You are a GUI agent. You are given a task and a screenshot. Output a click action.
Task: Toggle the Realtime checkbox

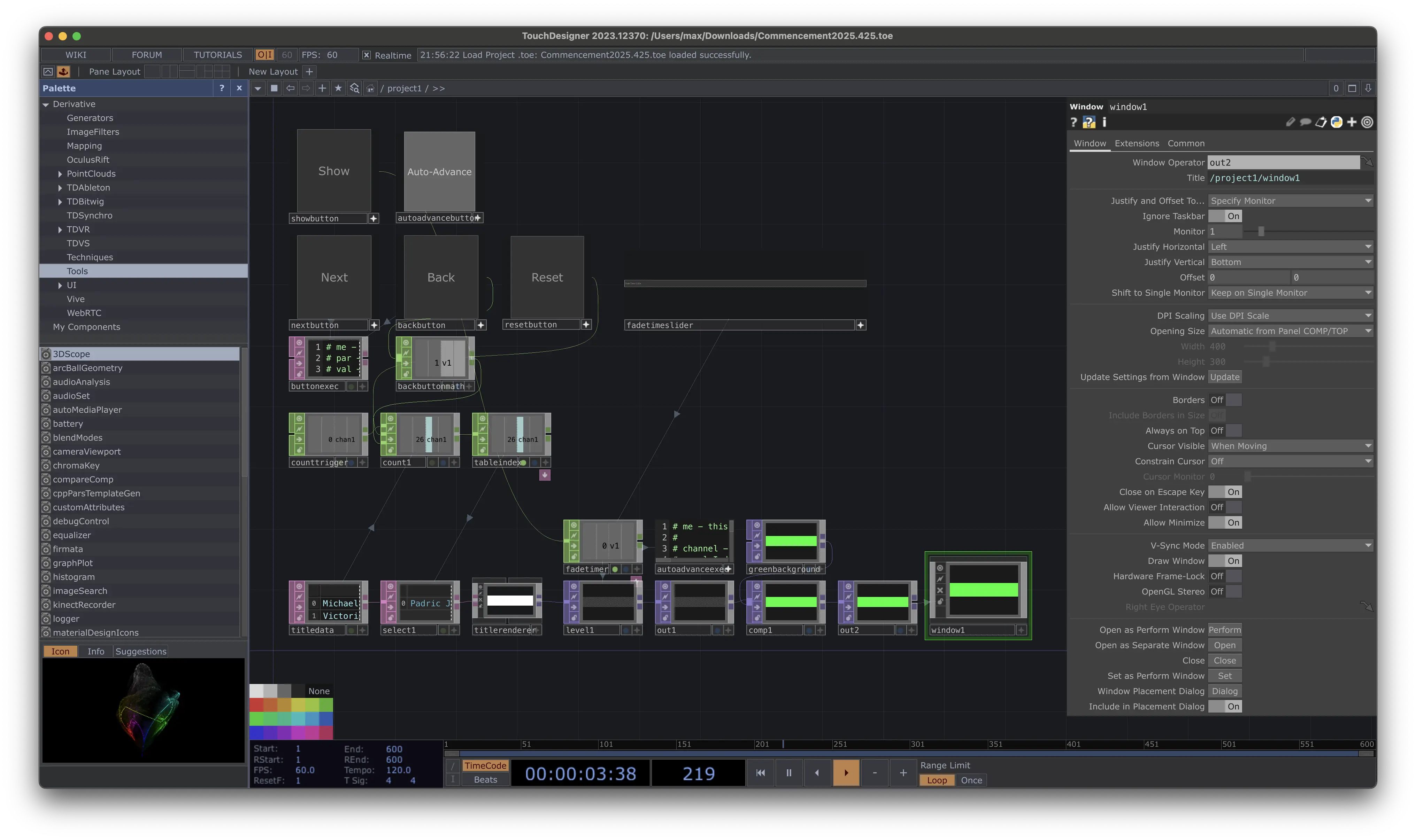coord(366,55)
